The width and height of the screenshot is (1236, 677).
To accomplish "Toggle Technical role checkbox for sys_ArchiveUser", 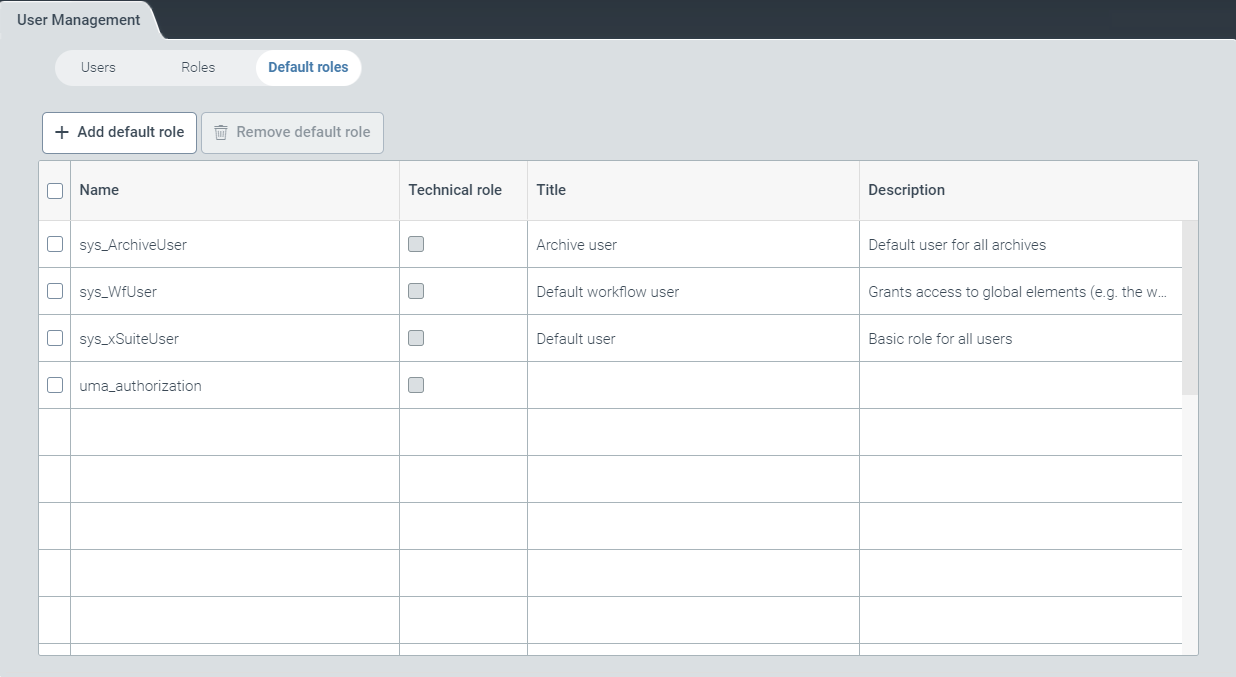I will point(416,244).
